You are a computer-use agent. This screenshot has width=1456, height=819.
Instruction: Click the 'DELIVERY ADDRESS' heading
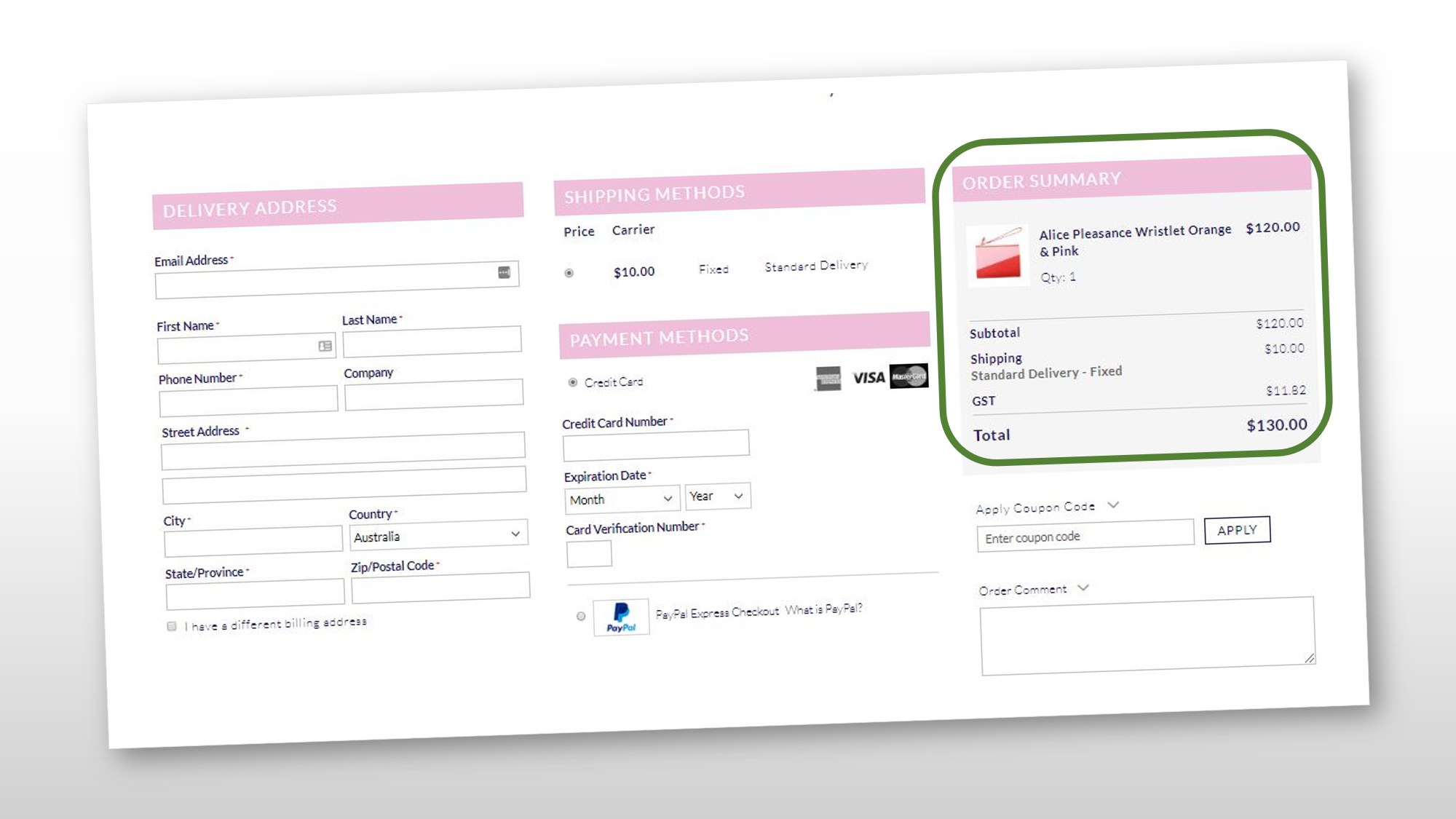(250, 208)
